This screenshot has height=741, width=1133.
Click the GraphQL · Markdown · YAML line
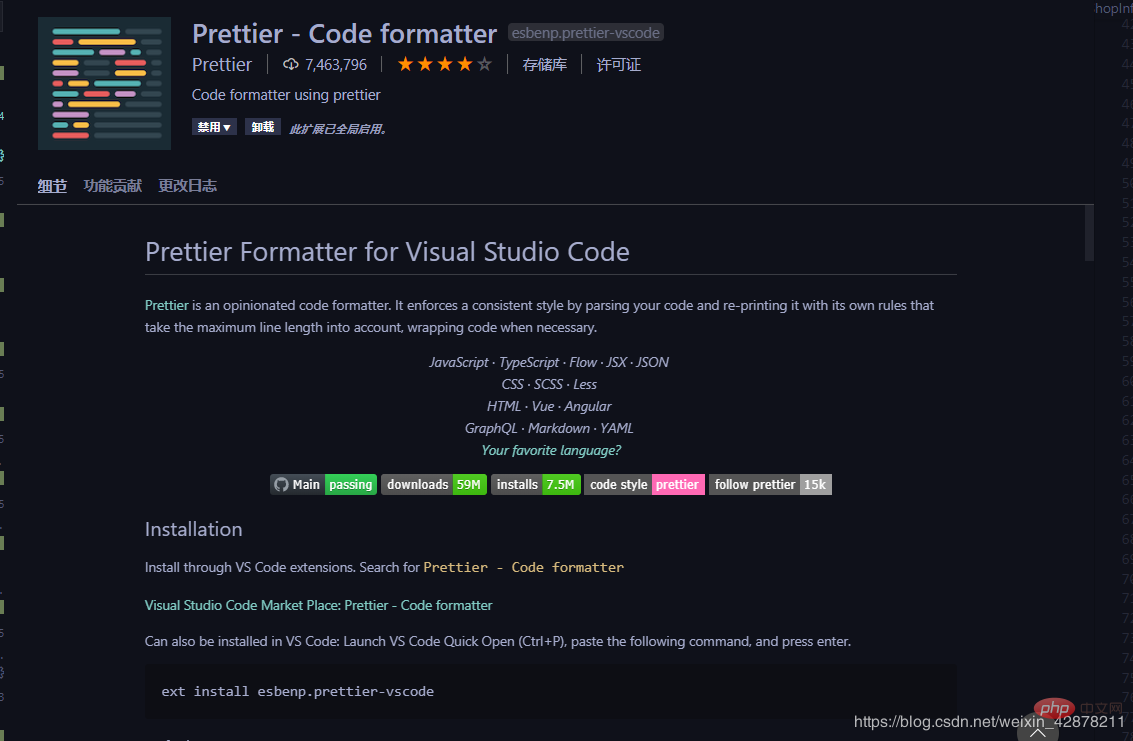[x=549, y=428]
